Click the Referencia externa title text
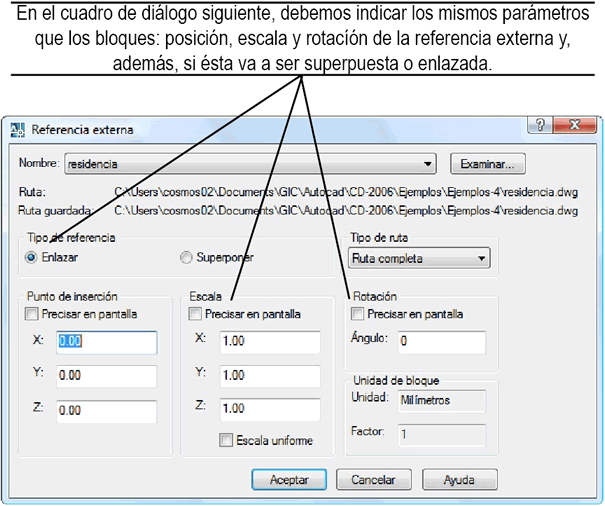This screenshot has width=605, height=506. point(82,130)
